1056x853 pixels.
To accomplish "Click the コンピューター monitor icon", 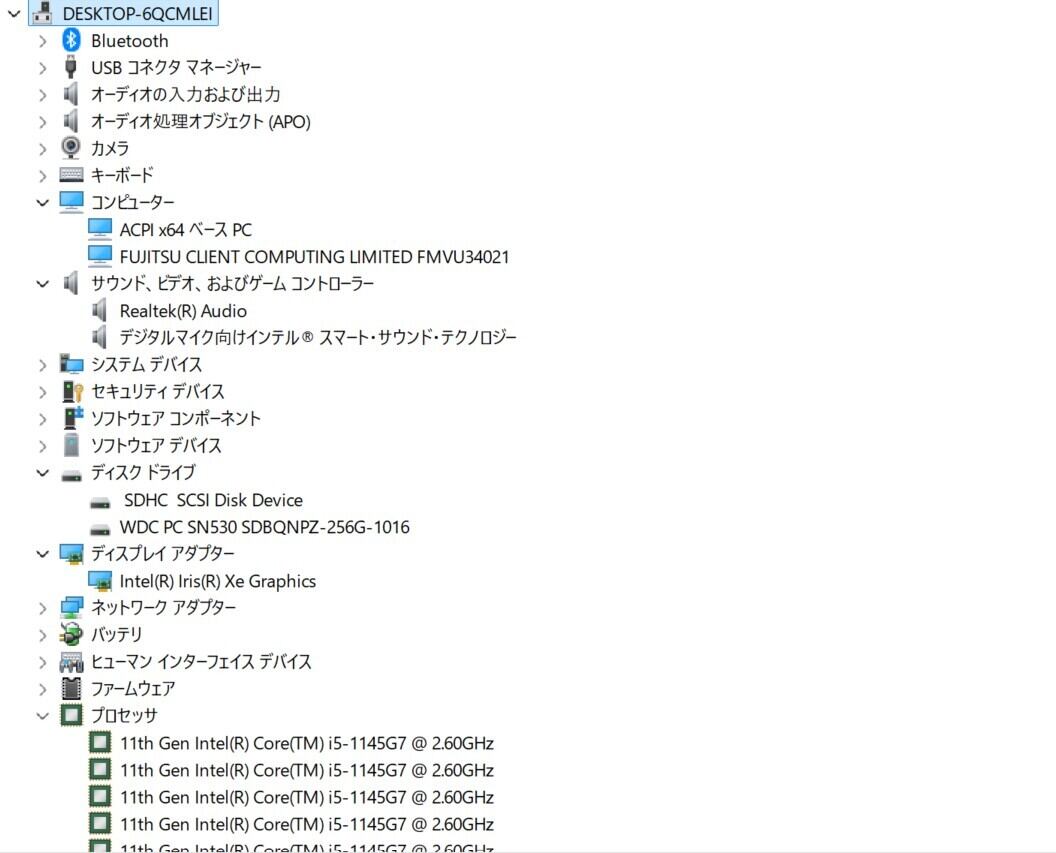I will tap(71, 202).
